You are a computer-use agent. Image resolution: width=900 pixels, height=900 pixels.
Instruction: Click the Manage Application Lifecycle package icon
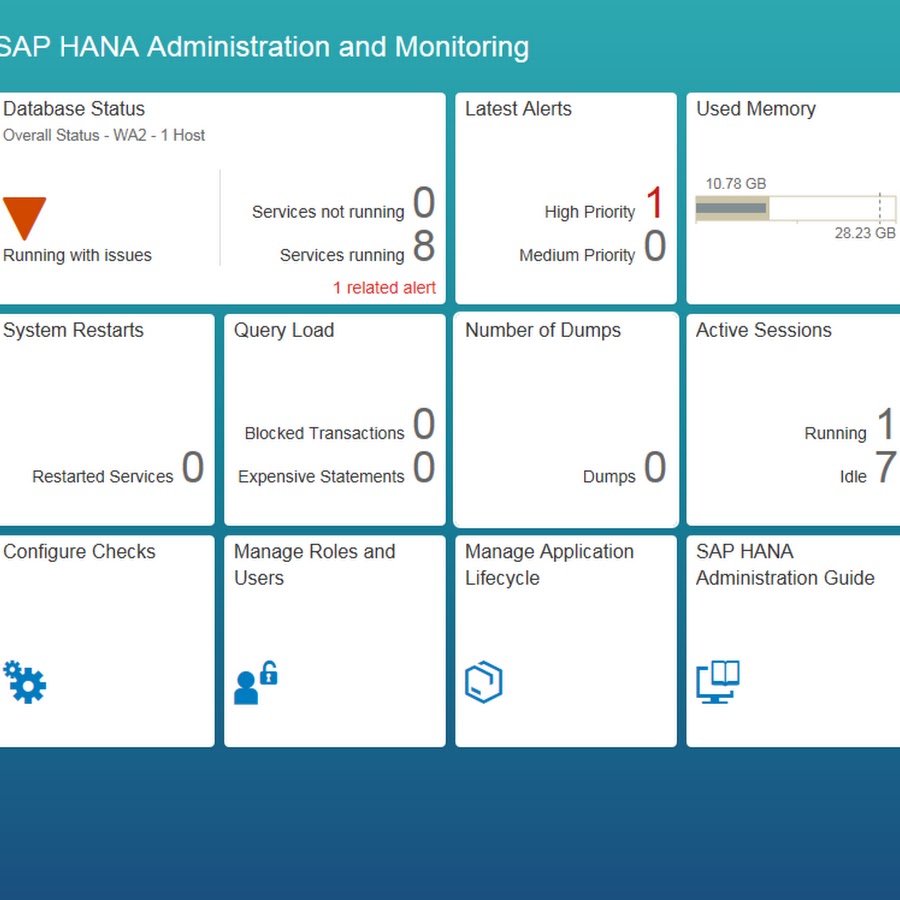pyautogui.click(x=484, y=682)
